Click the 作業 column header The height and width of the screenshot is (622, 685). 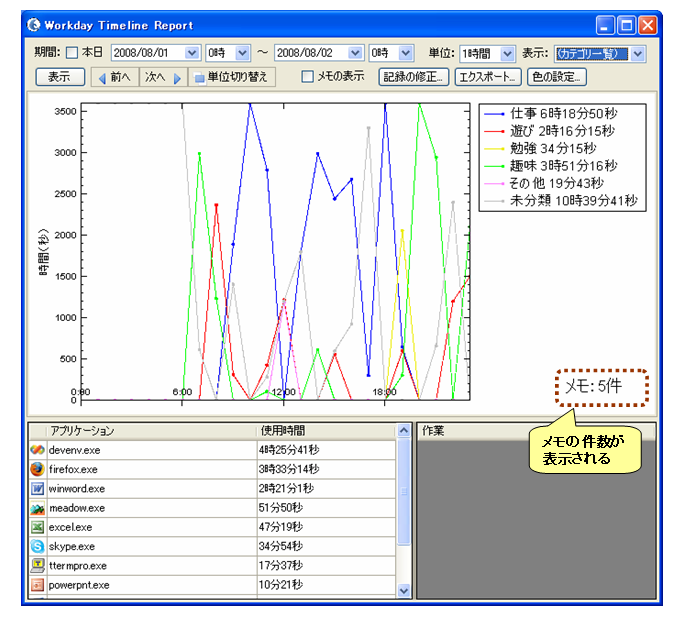(536, 431)
